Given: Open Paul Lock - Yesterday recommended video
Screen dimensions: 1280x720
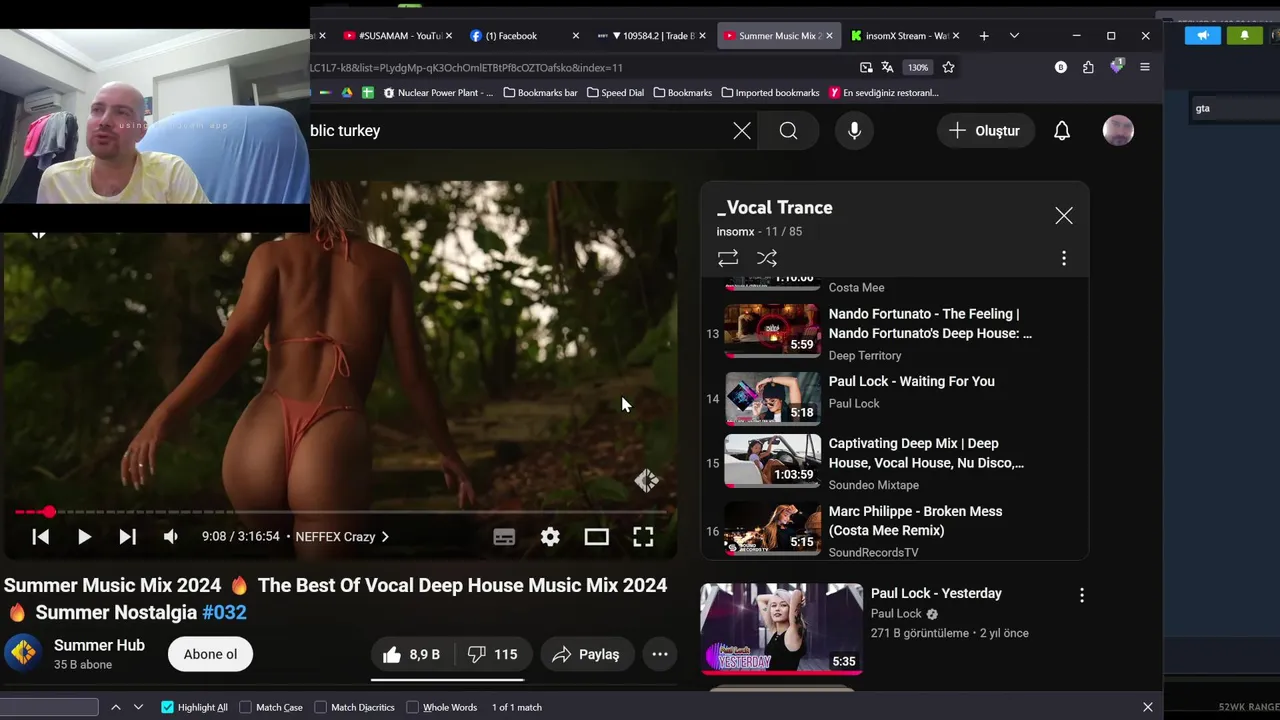Looking at the screenshot, I should pos(936,593).
